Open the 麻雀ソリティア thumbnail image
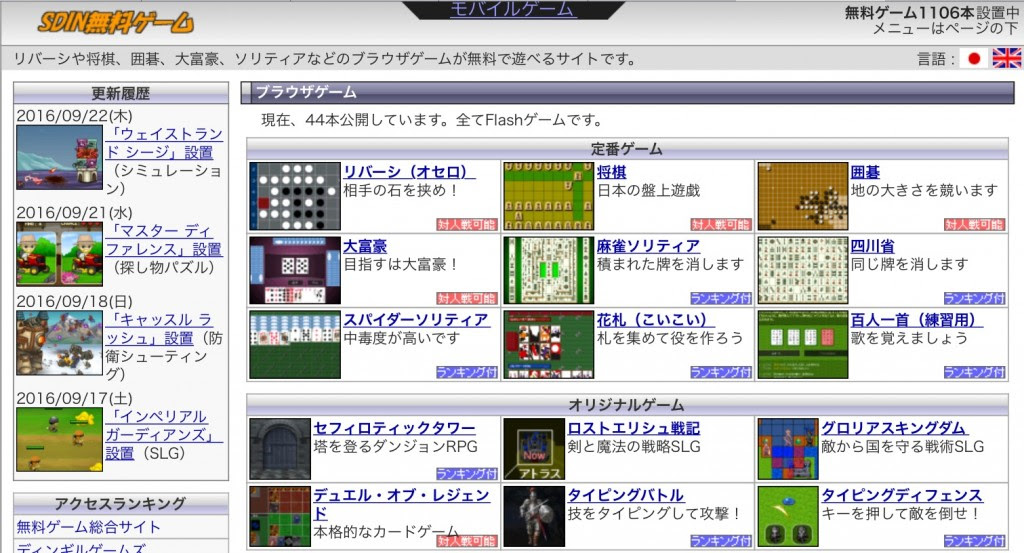 coord(549,270)
